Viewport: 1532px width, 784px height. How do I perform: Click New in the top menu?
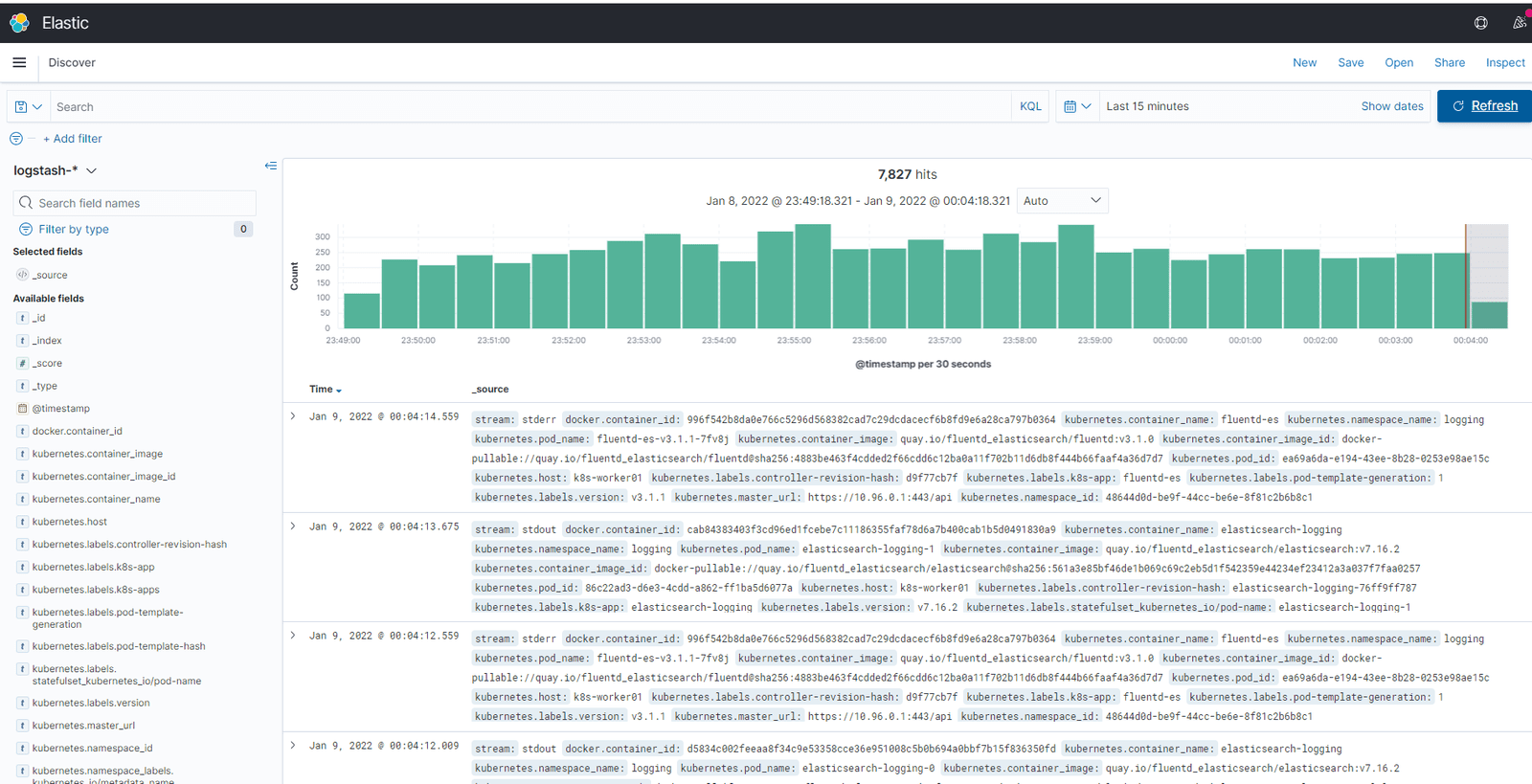1304,63
